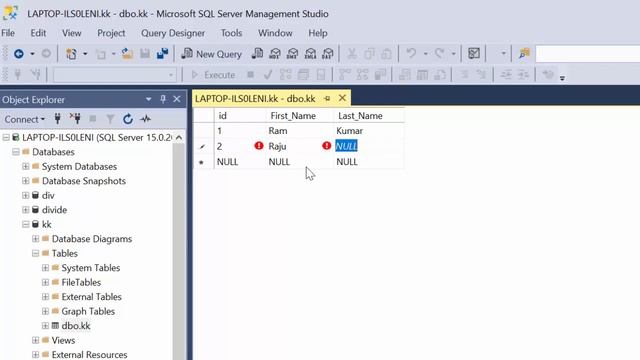The width and height of the screenshot is (640, 360).
Task: Collapse the Tables folder
Action: click(36, 253)
